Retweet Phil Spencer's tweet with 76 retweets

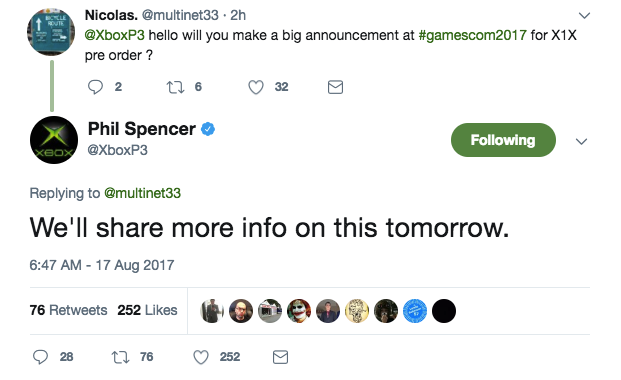tap(120, 357)
